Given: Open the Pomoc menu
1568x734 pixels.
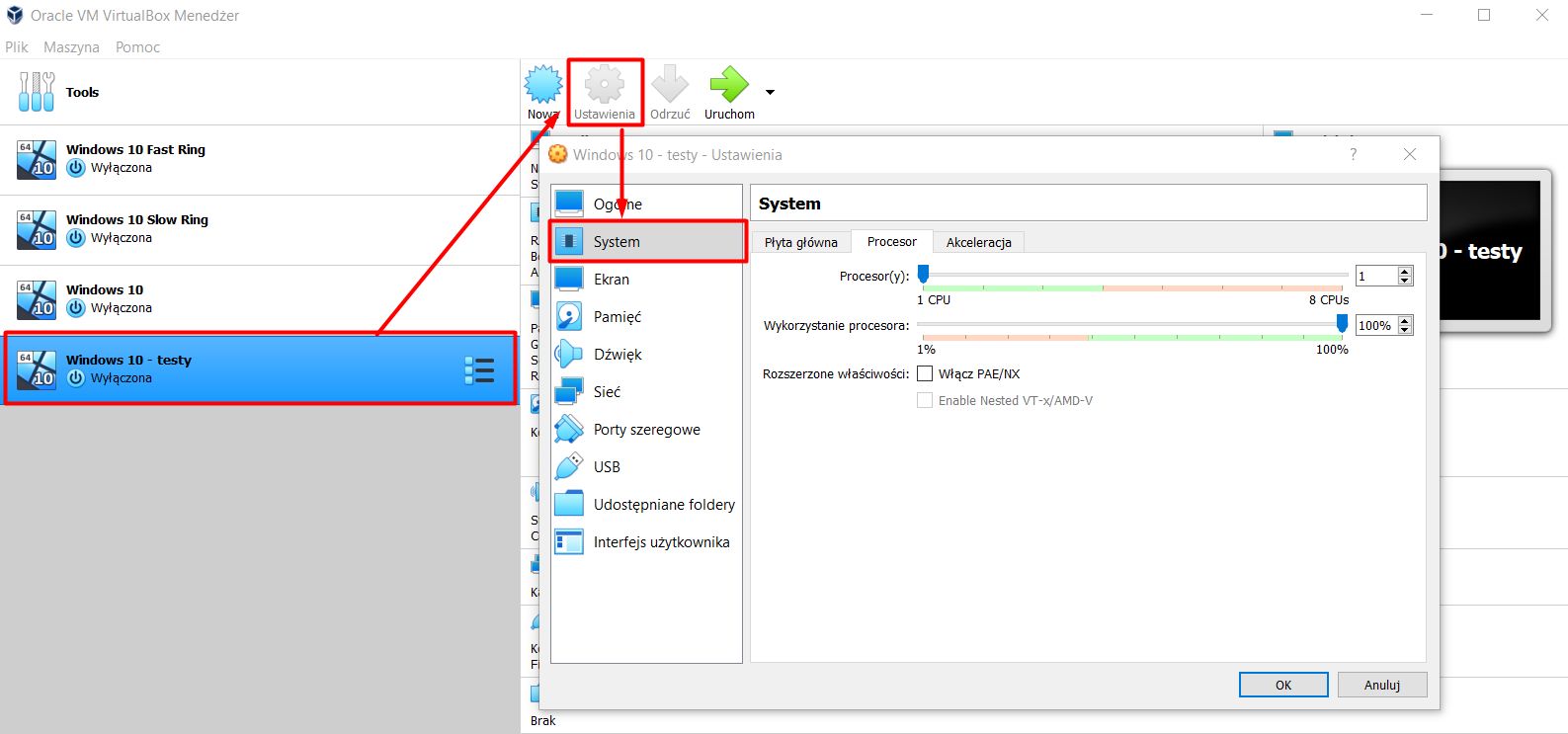Looking at the screenshot, I should click(x=137, y=47).
